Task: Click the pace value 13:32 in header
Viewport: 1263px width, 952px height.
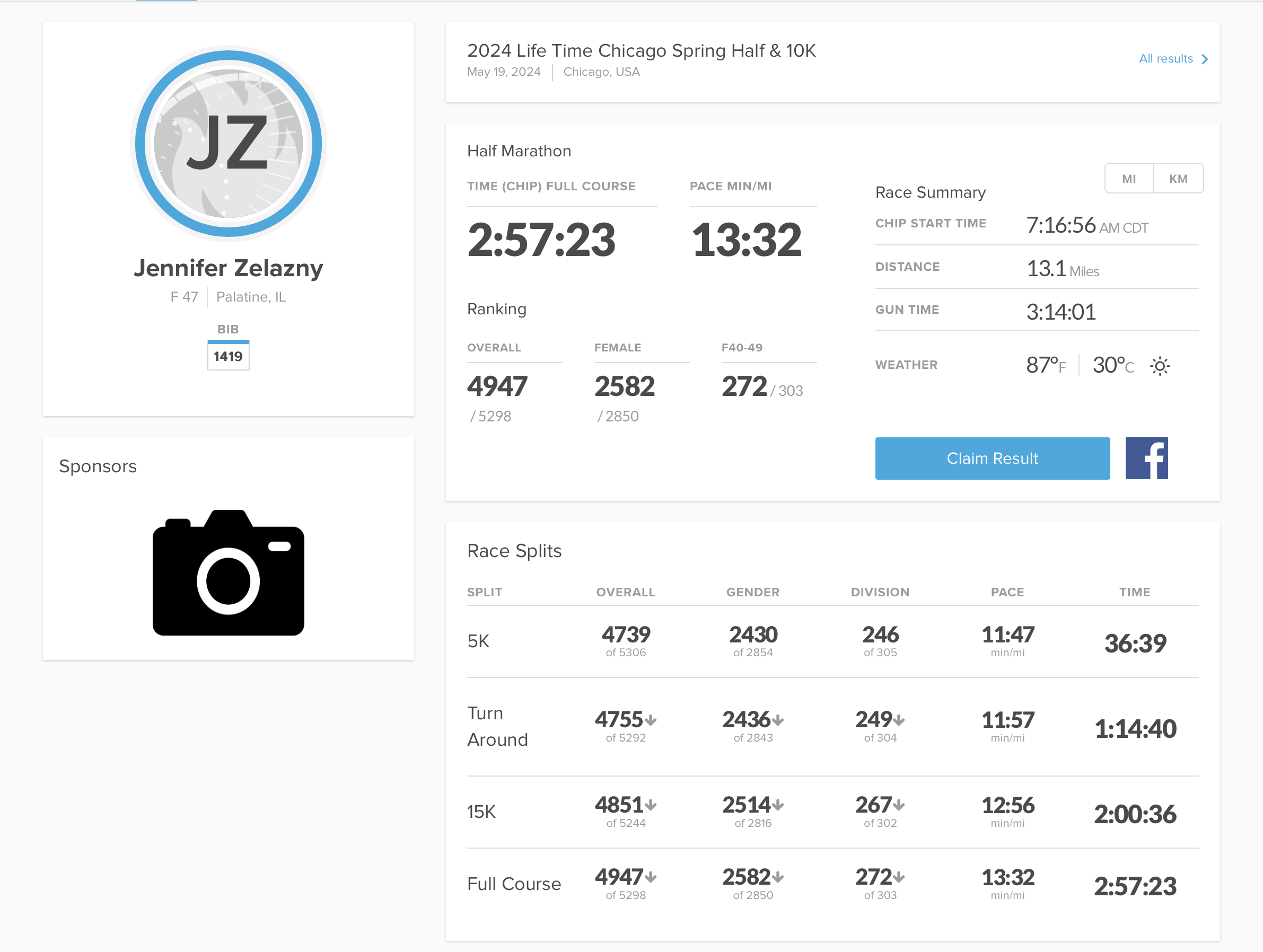Action: coord(746,240)
